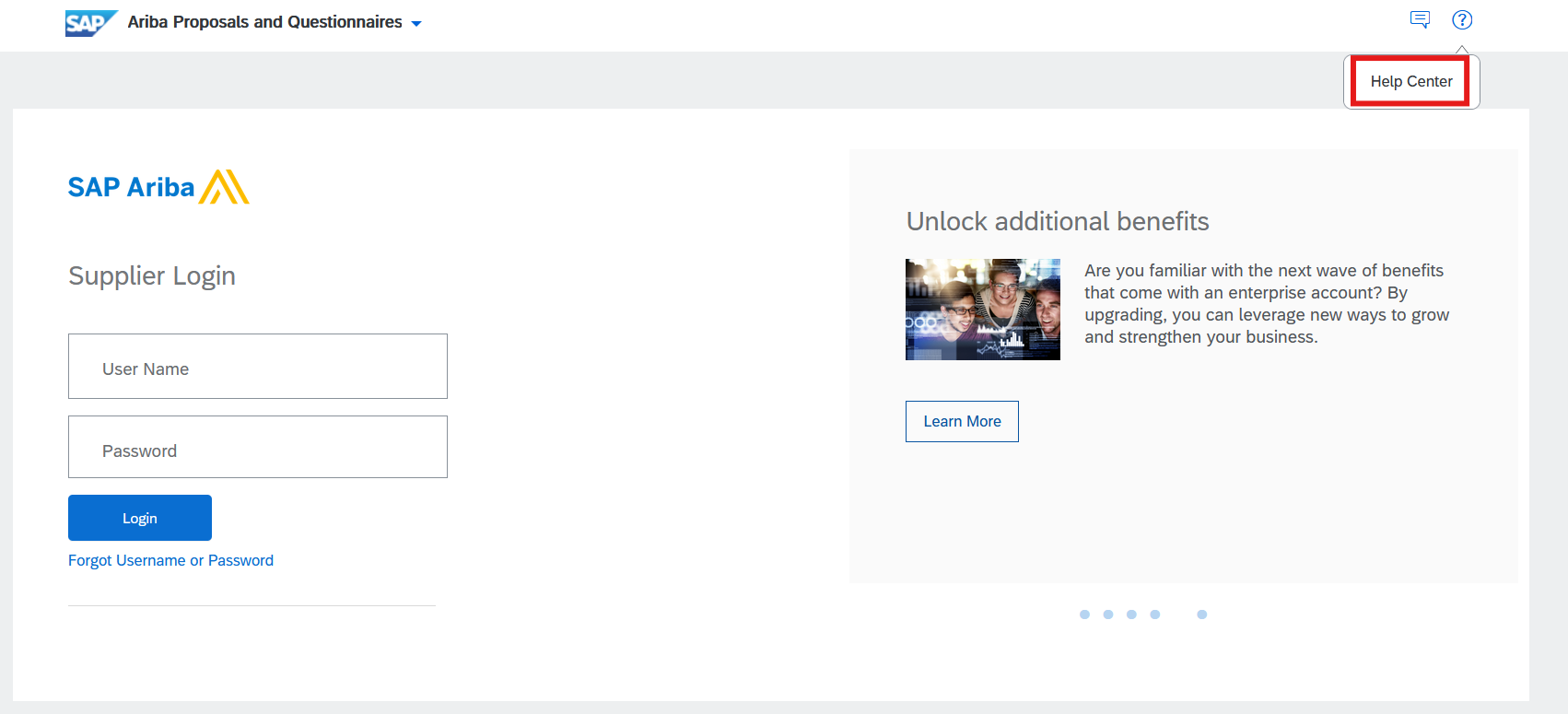The width and height of the screenshot is (1568, 714).
Task: Click the SAP logo in header
Action: tap(91, 22)
